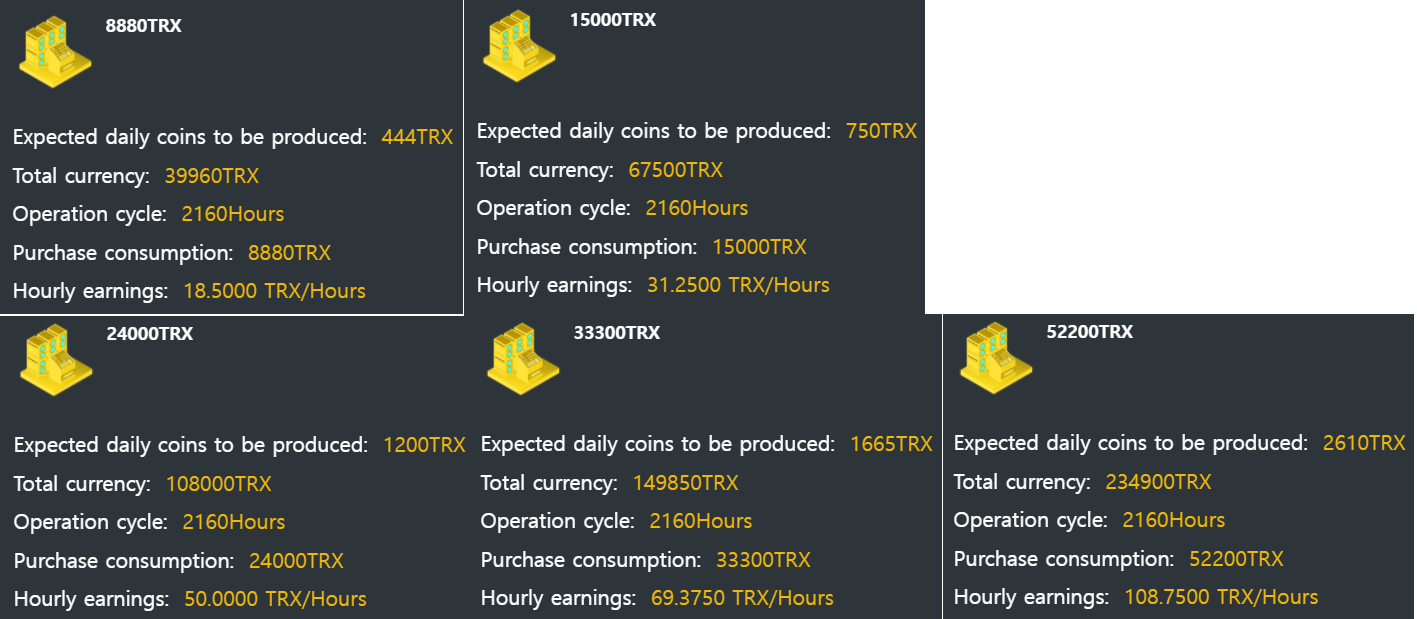Click the 33300TRX purchase consumption value
This screenshot has height=619, width=1417.
pyautogui.click(x=763, y=561)
